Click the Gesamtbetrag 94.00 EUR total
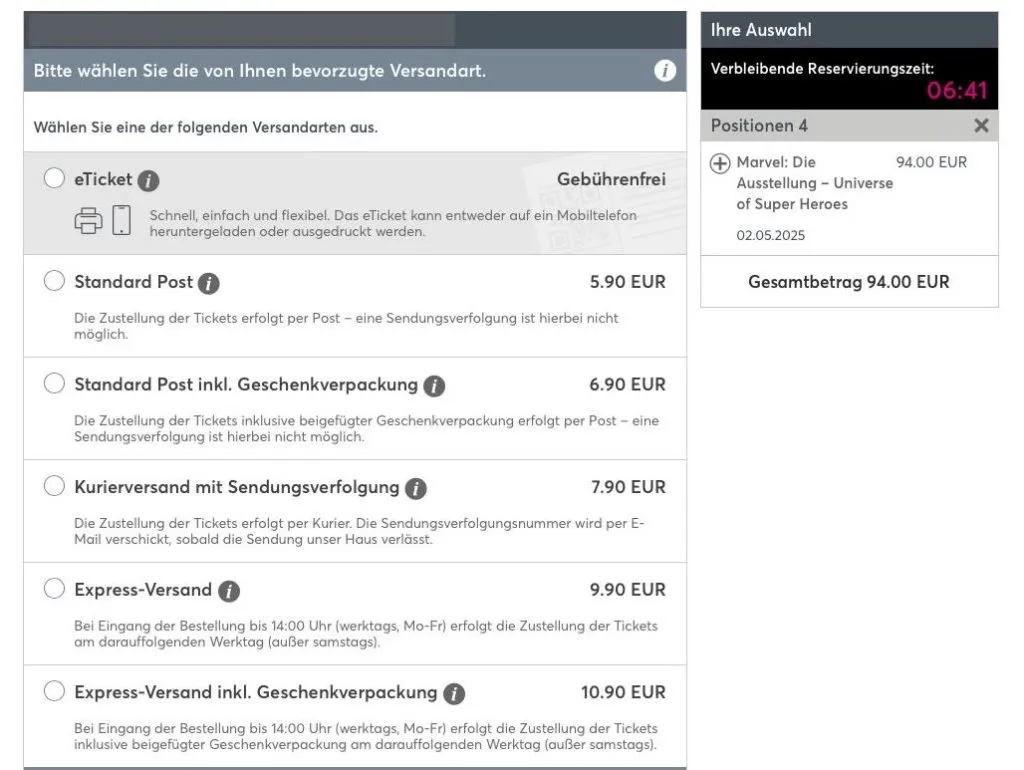The height and width of the screenshot is (770, 1024). coord(848,282)
